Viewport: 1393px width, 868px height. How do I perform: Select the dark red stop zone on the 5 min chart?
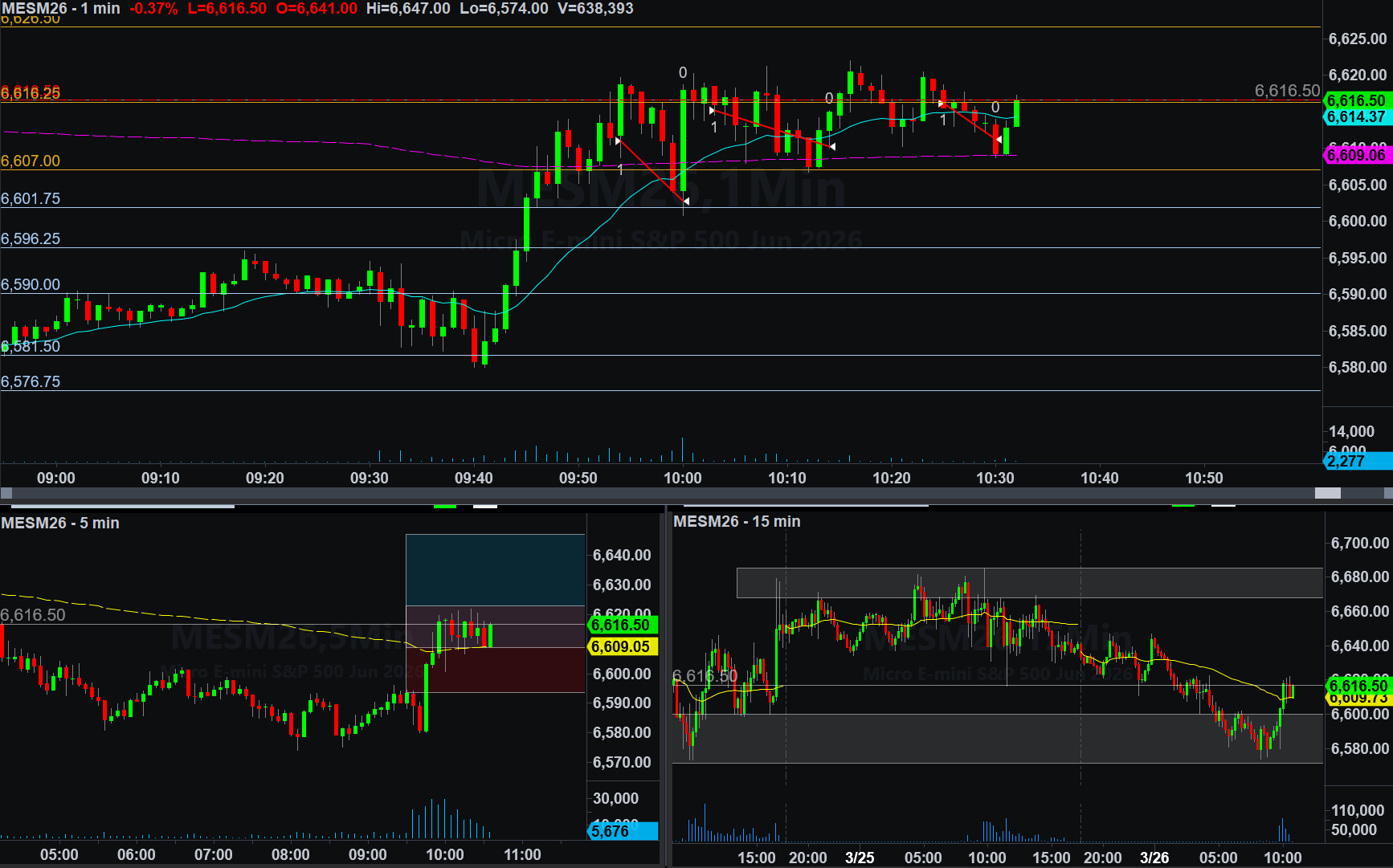pos(495,670)
